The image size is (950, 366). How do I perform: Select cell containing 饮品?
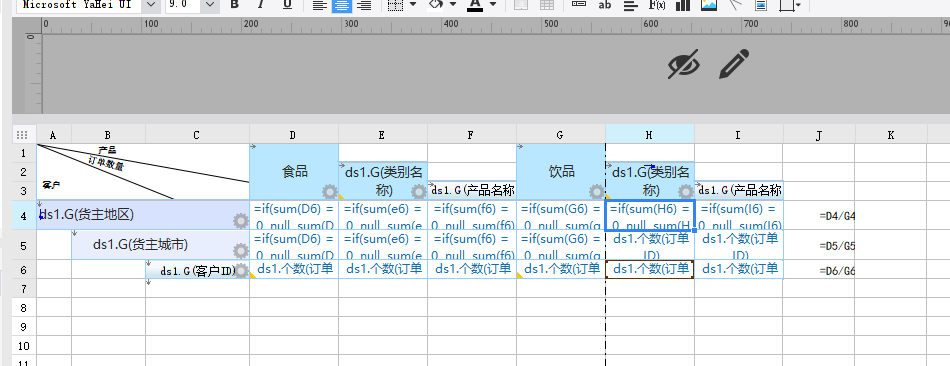(x=561, y=171)
